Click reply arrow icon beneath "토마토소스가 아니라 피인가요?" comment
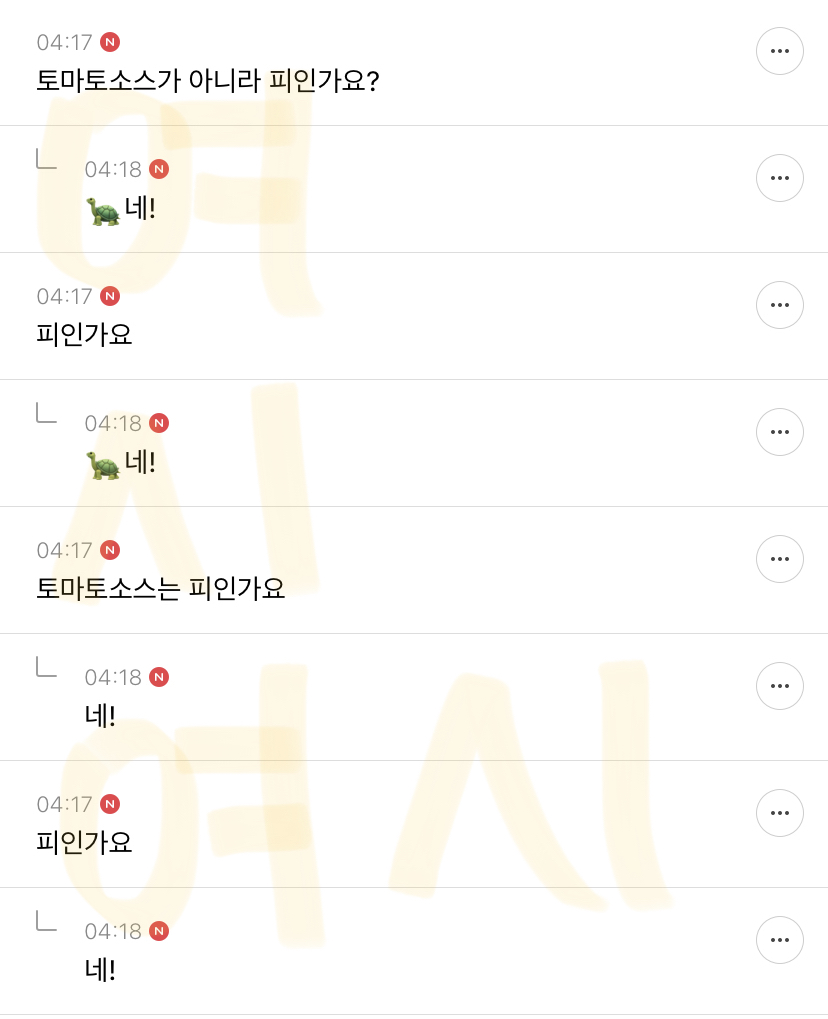The image size is (828, 1019). point(46,158)
